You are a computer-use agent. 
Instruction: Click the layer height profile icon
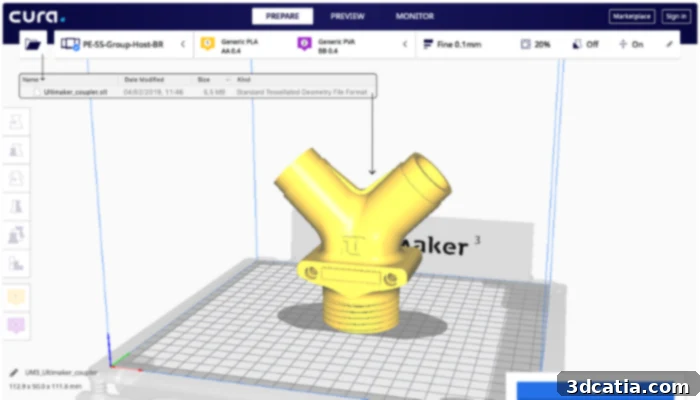coord(428,44)
